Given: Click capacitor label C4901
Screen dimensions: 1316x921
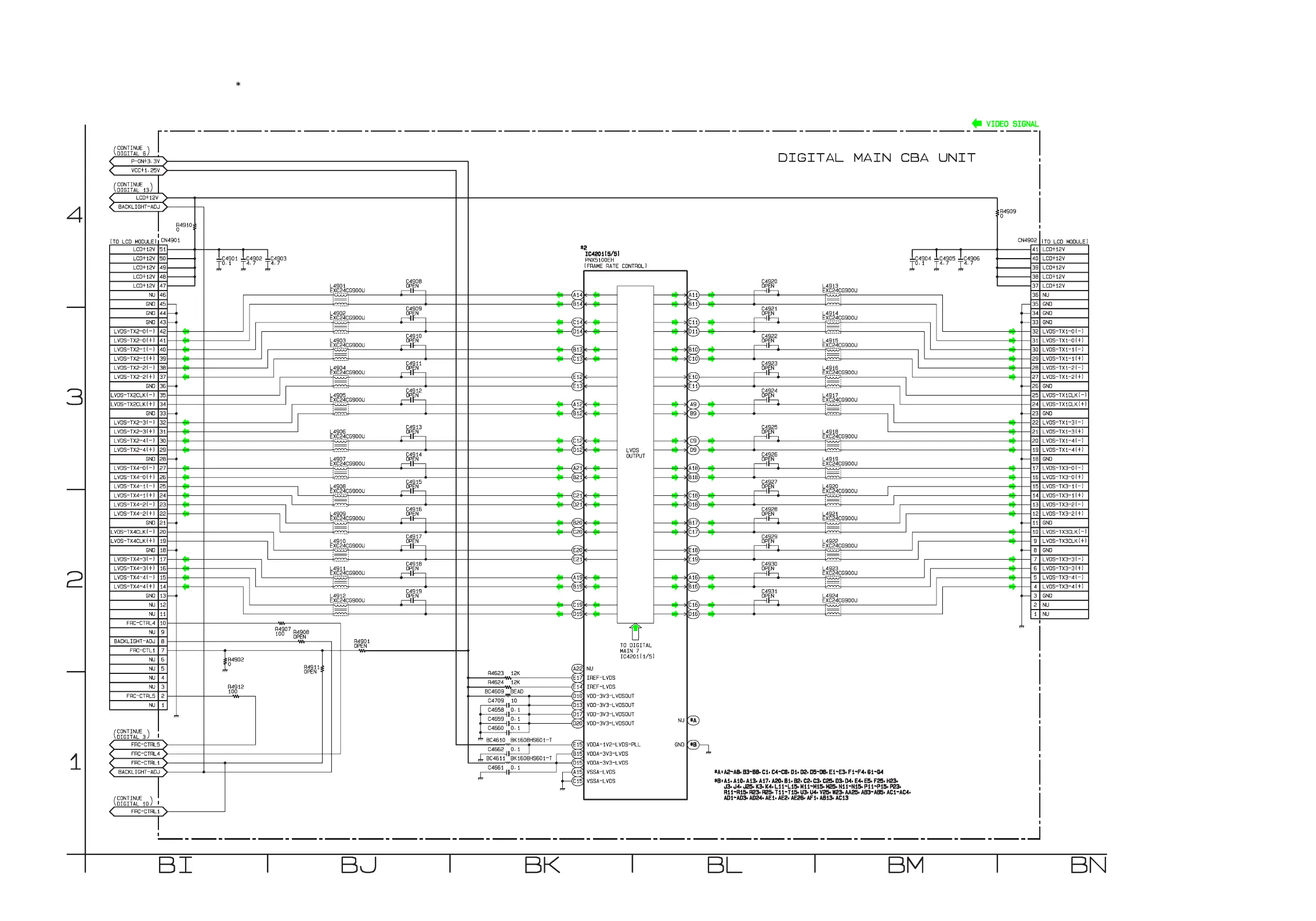Looking at the screenshot, I should tap(230, 259).
